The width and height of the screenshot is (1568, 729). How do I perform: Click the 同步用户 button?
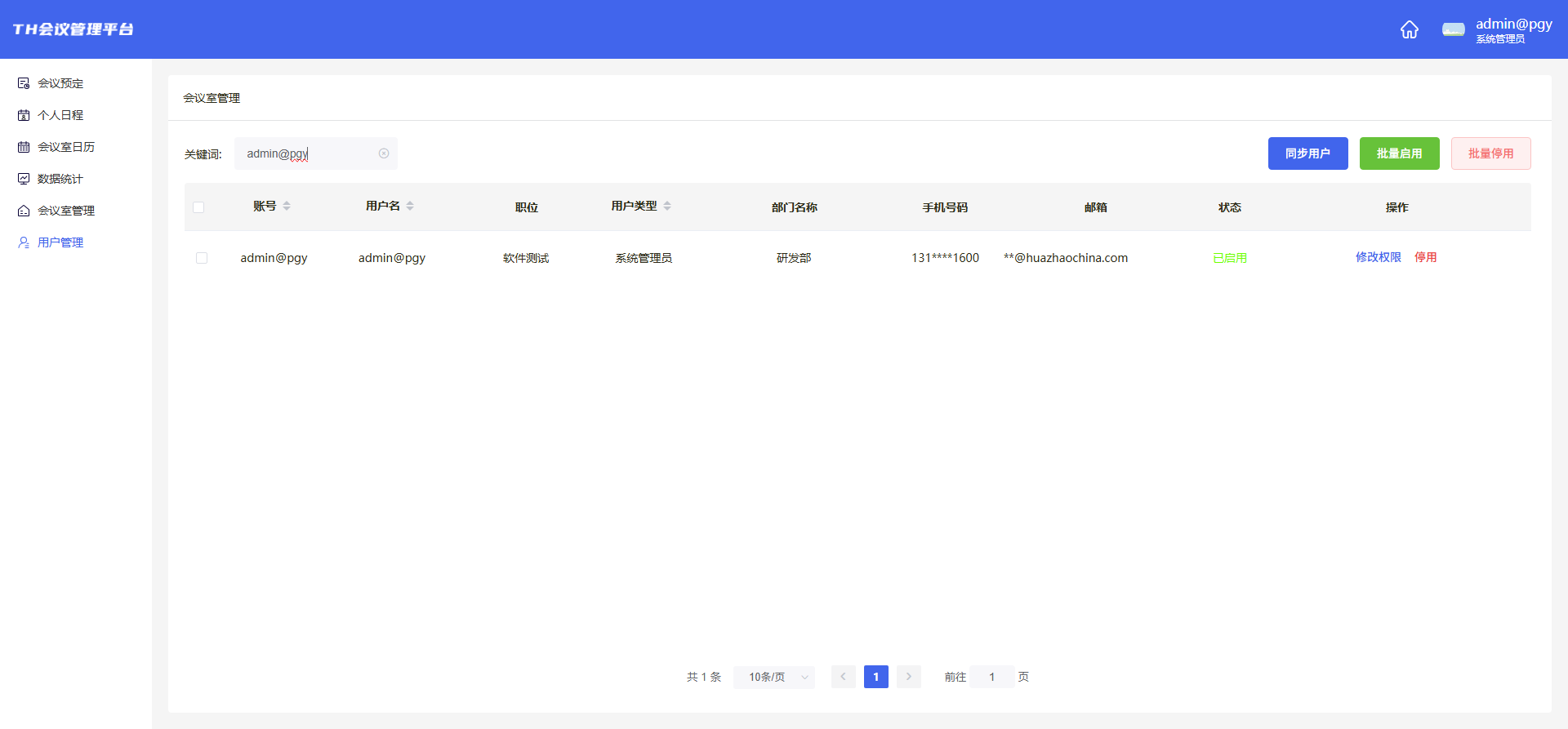(1307, 153)
